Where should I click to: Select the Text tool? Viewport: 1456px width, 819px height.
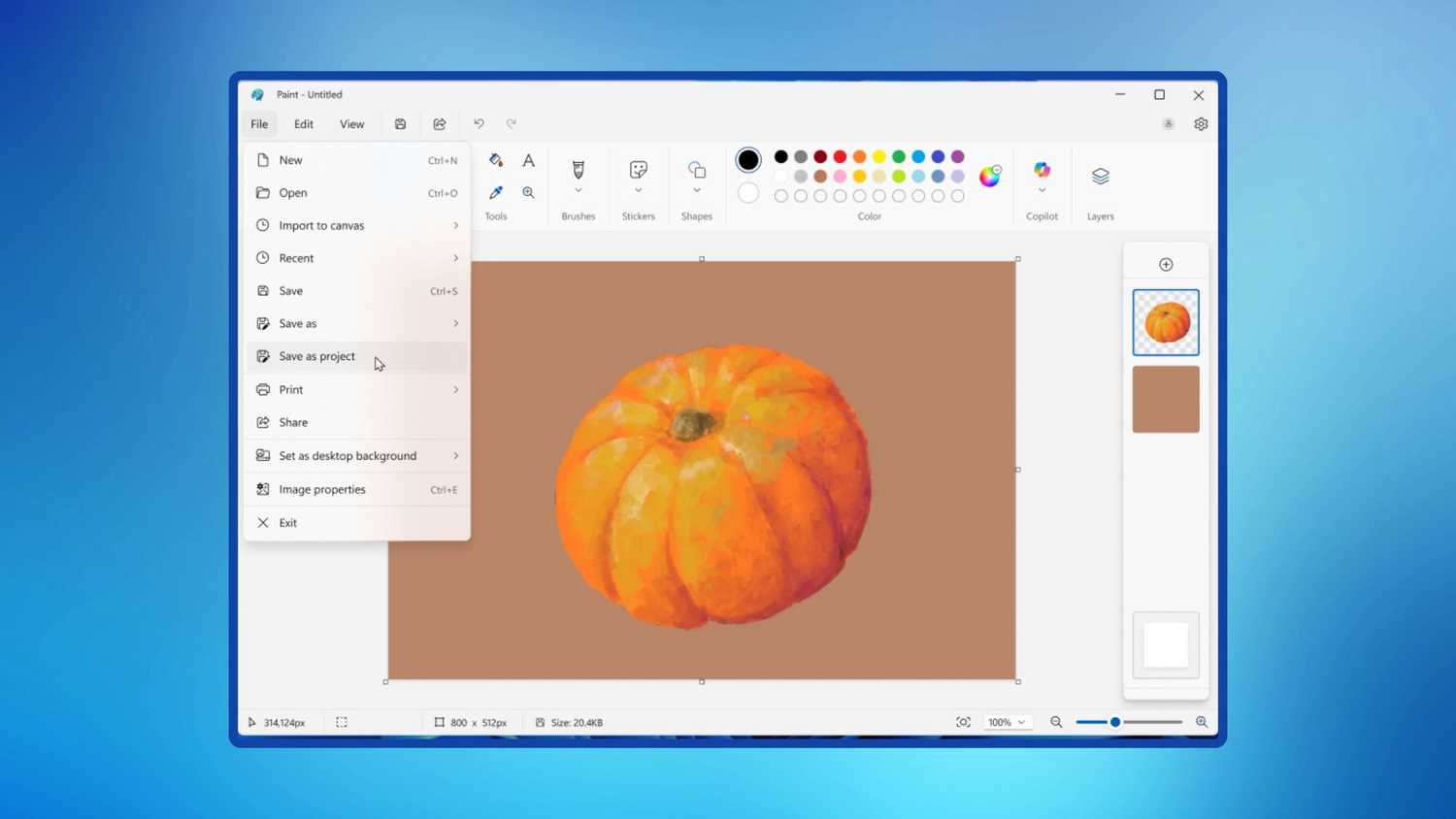(x=528, y=160)
